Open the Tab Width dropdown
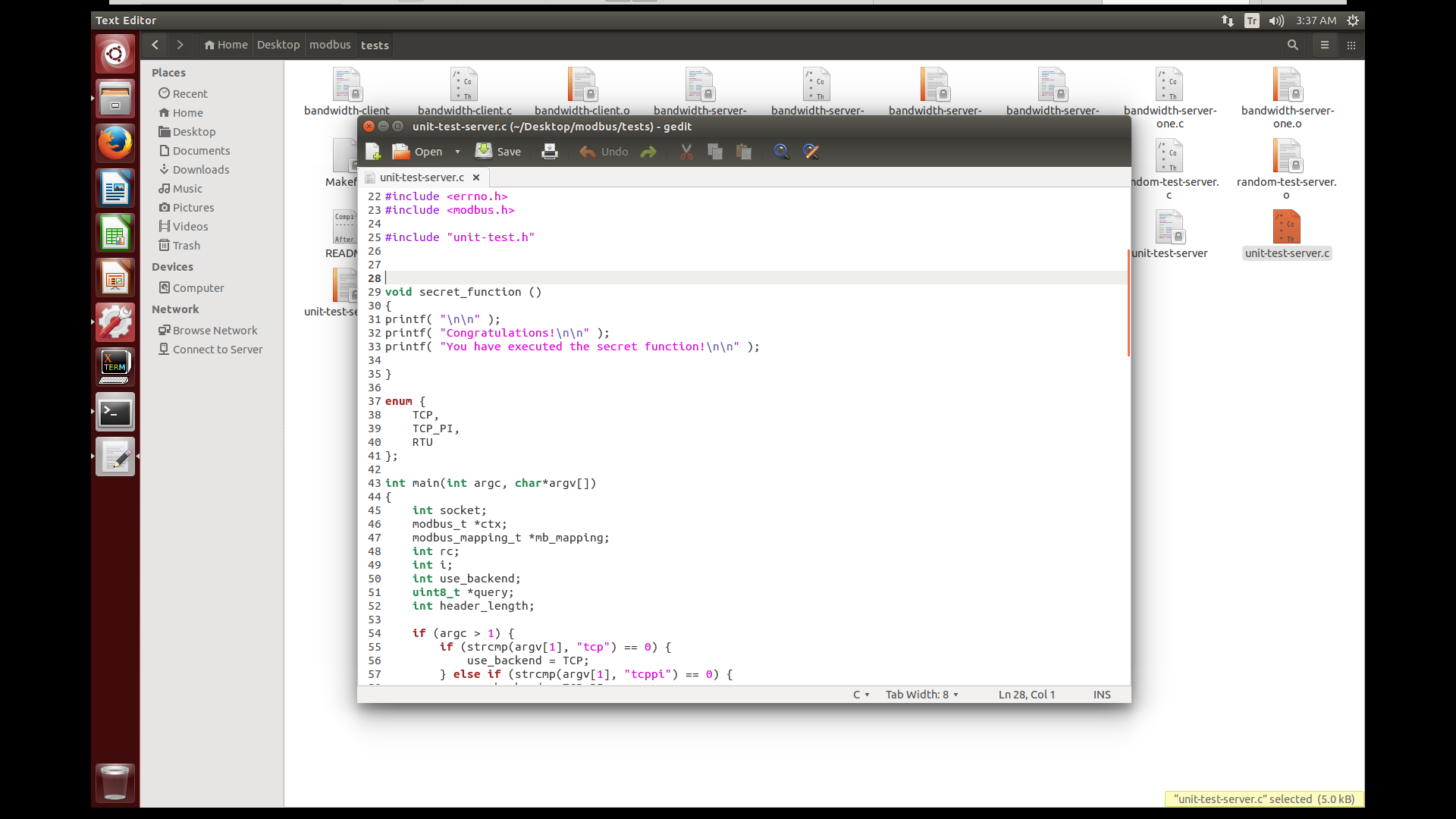The width and height of the screenshot is (1456, 819). (921, 695)
